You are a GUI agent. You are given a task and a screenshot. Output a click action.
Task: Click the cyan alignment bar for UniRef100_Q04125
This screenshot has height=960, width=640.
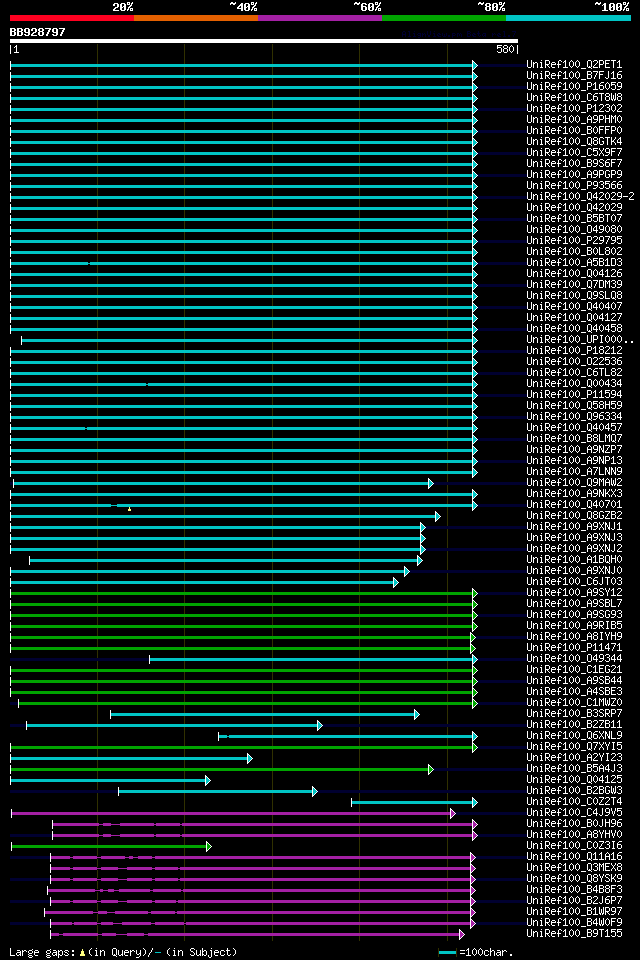110,781
